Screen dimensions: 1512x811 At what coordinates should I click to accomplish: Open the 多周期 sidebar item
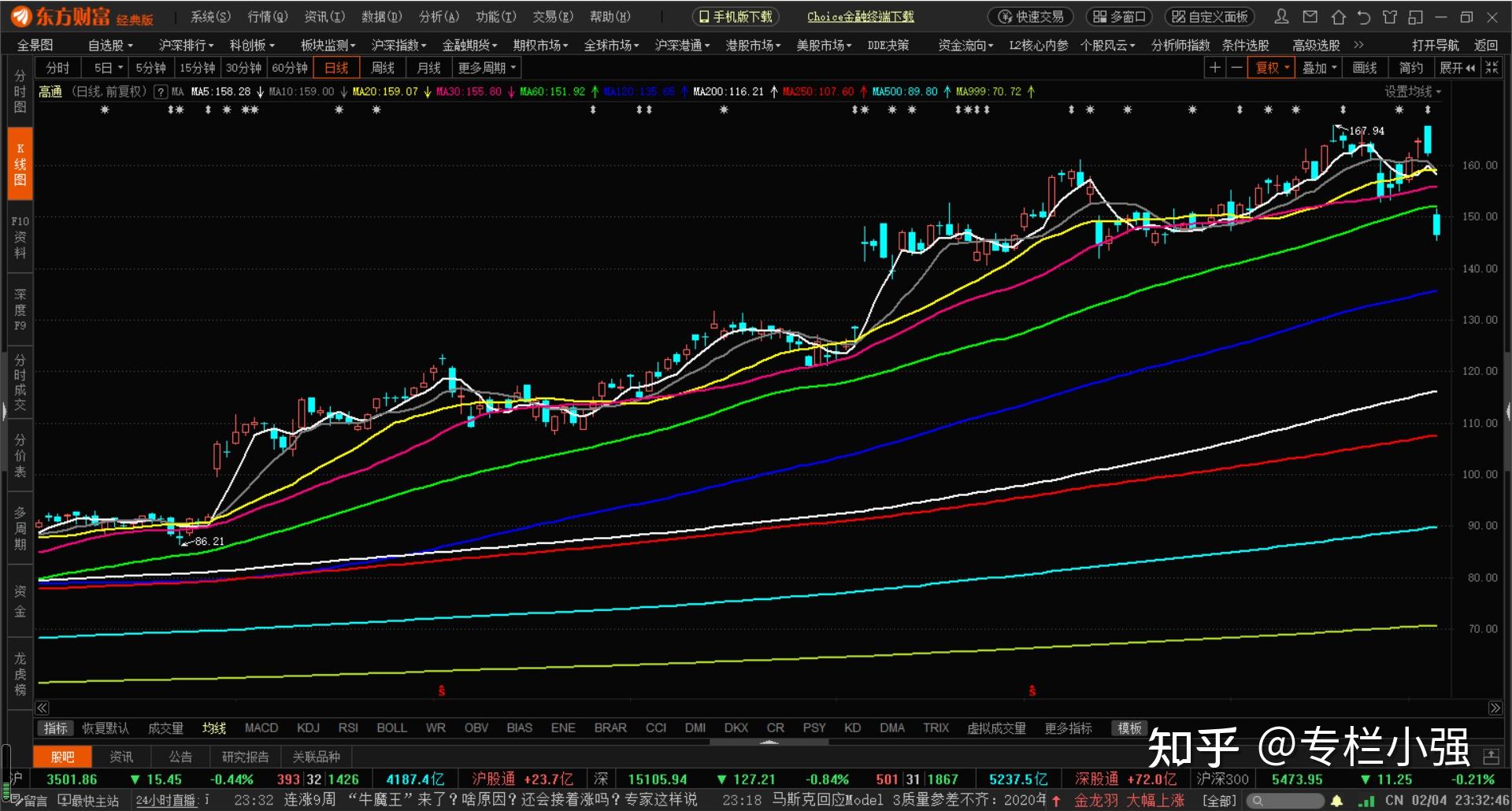[20, 528]
